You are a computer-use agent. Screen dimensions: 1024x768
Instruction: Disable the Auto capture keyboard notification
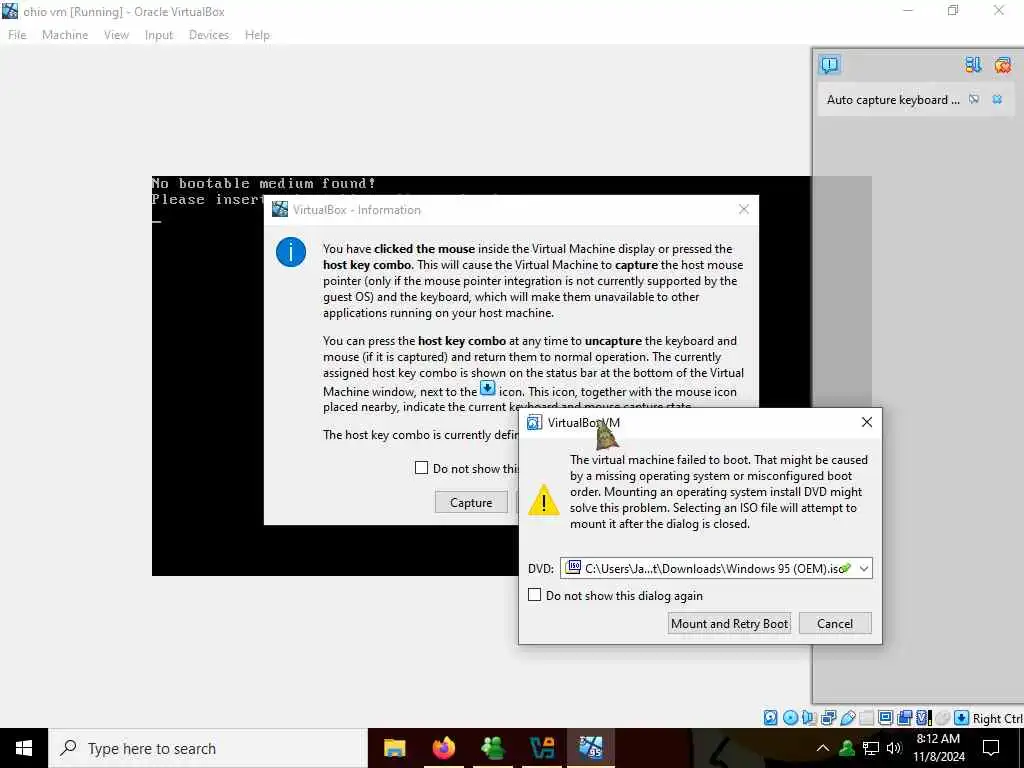pyautogui.click(x=974, y=99)
